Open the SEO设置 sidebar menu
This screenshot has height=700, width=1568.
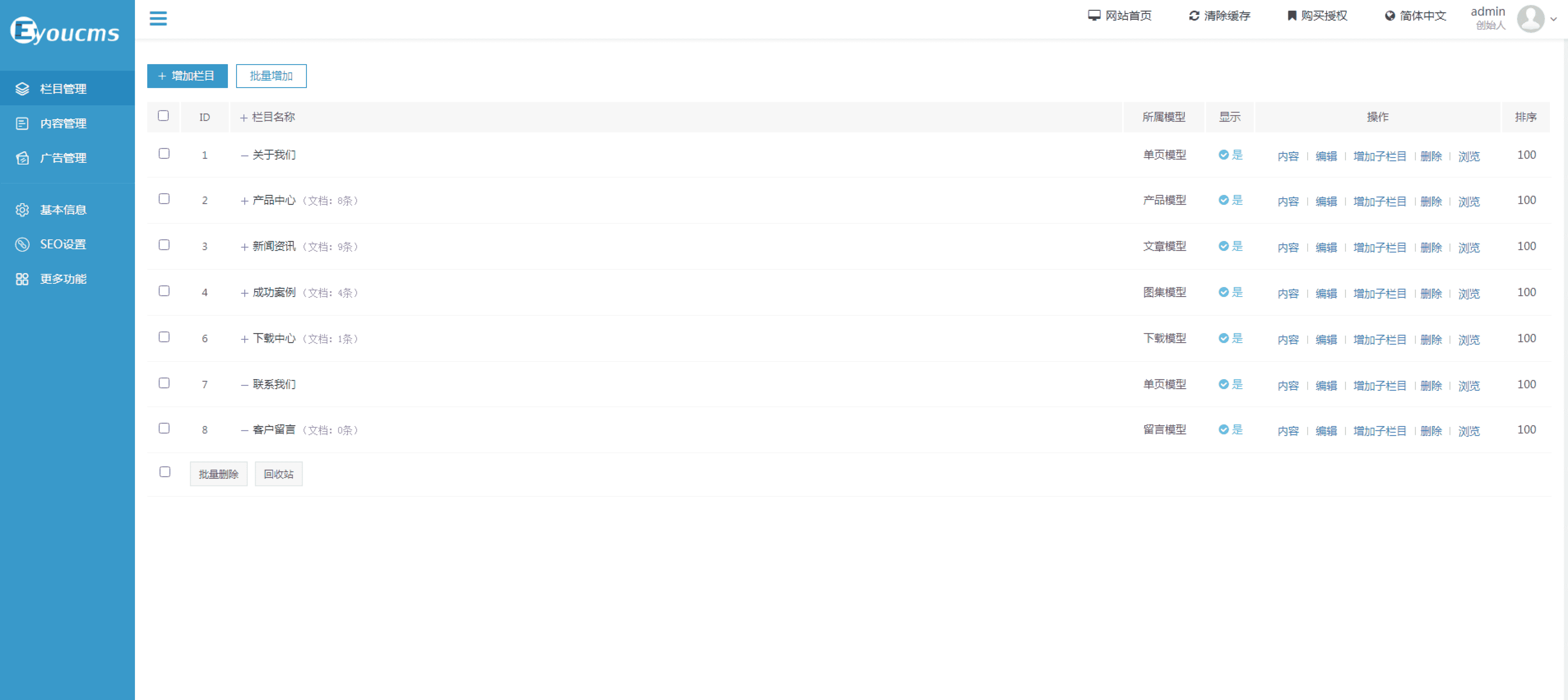click(x=67, y=245)
